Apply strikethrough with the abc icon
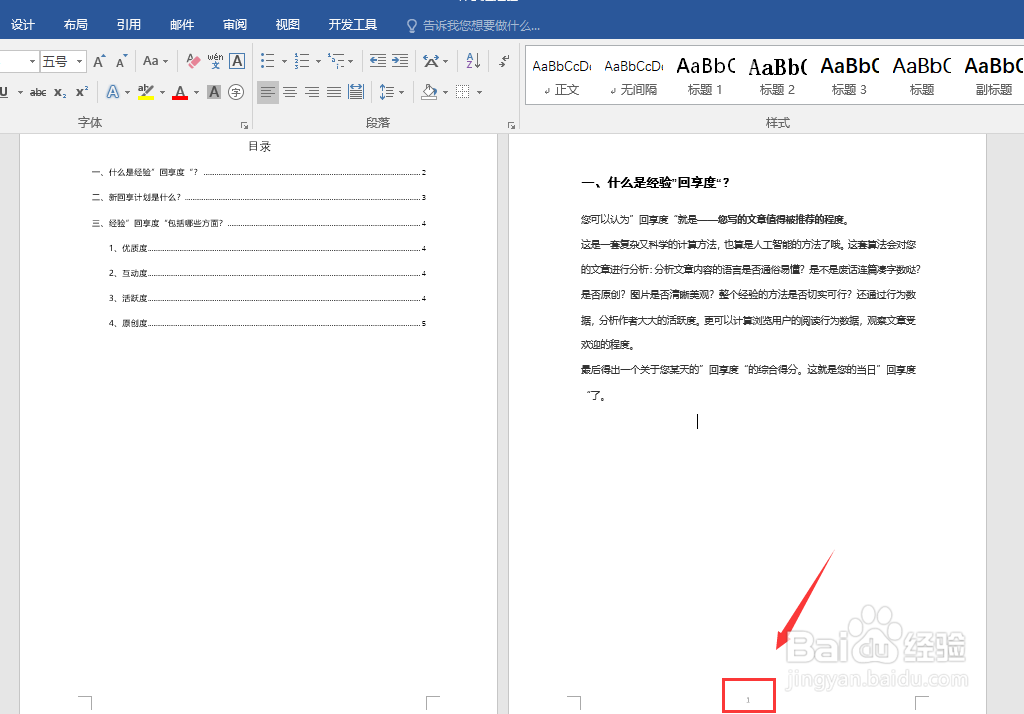The width and height of the screenshot is (1024, 714). click(x=38, y=91)
